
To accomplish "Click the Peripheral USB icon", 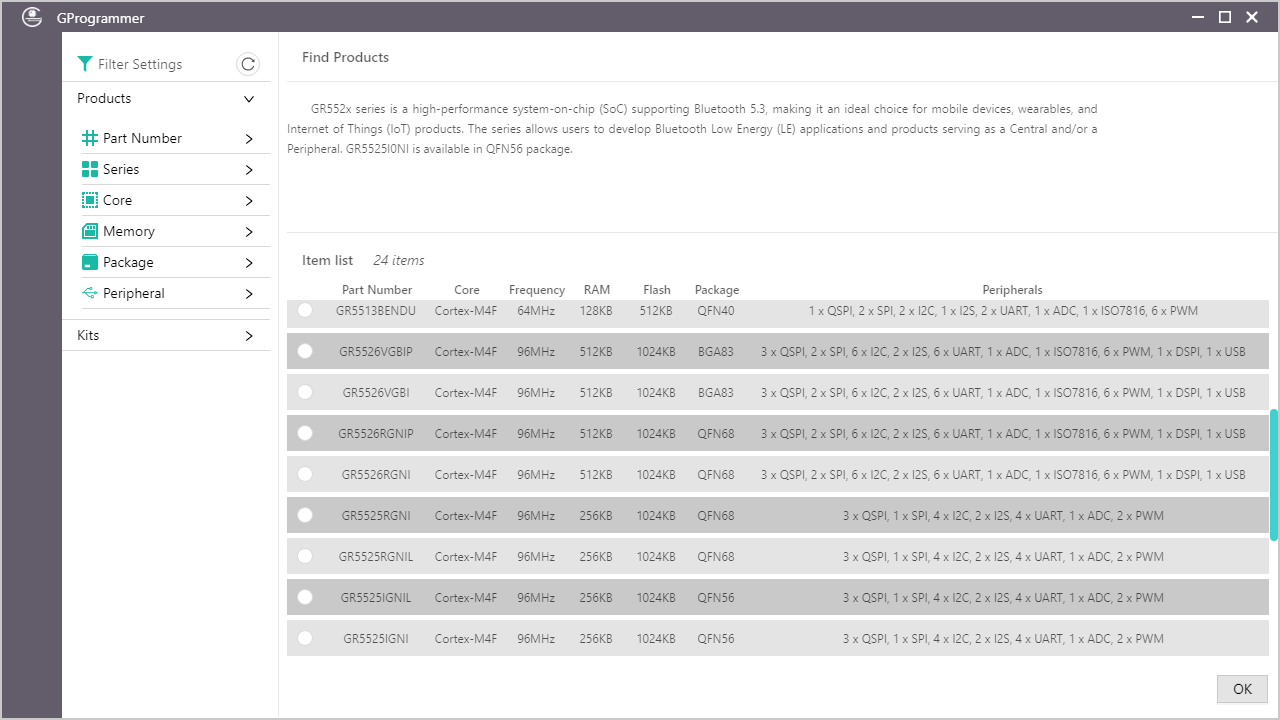I will click(x=90, y=293).
